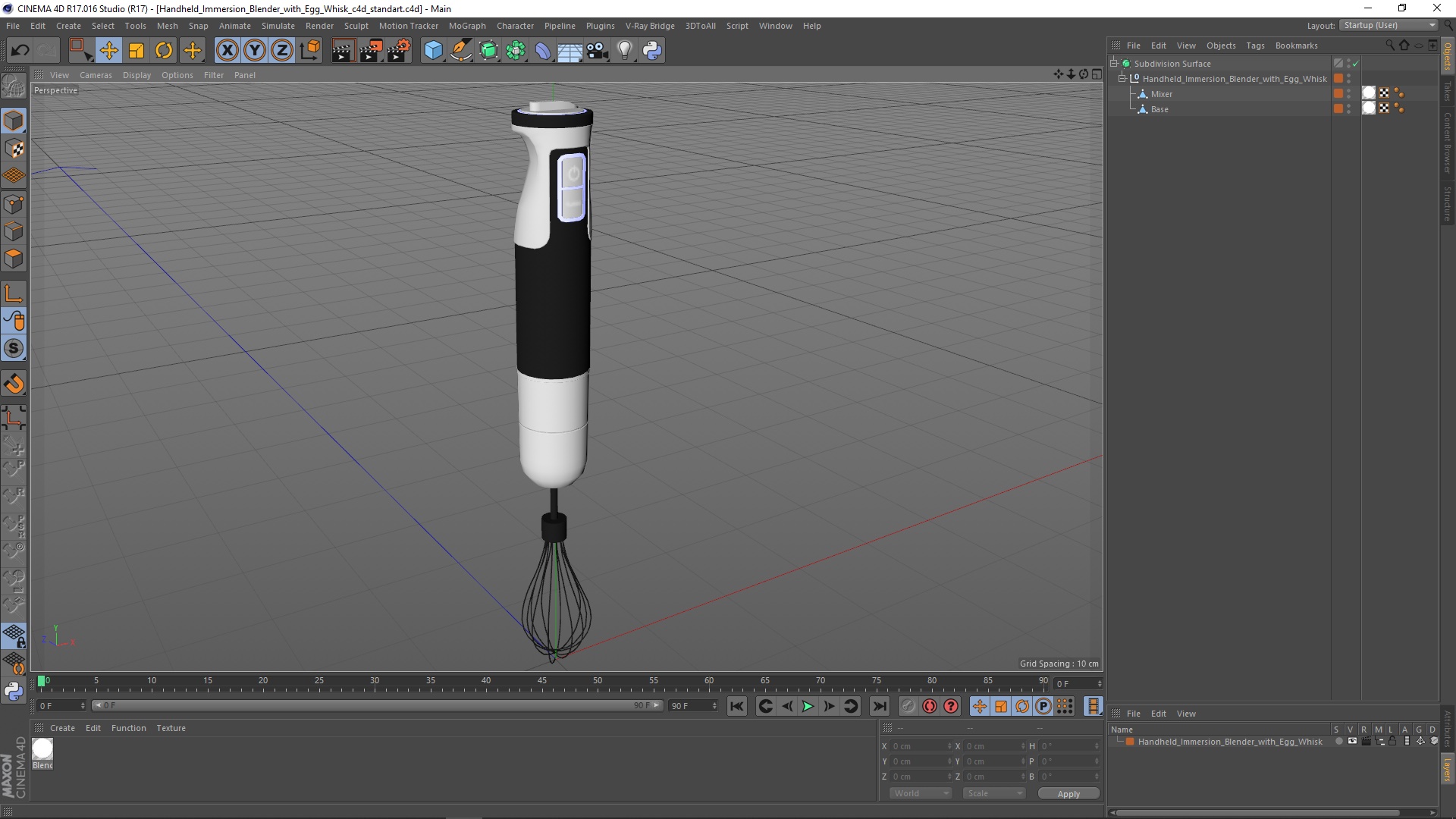Click the layer color swatch for Handheld layer
Image resolution: width=1456 pixels, height=819 pixels.
(x=1130, y=742)
